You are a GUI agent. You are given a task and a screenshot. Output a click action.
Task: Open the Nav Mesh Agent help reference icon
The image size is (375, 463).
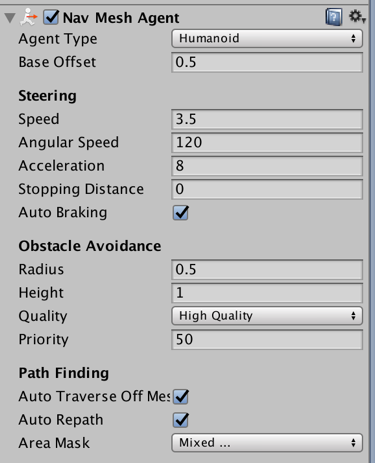point(334,17)
